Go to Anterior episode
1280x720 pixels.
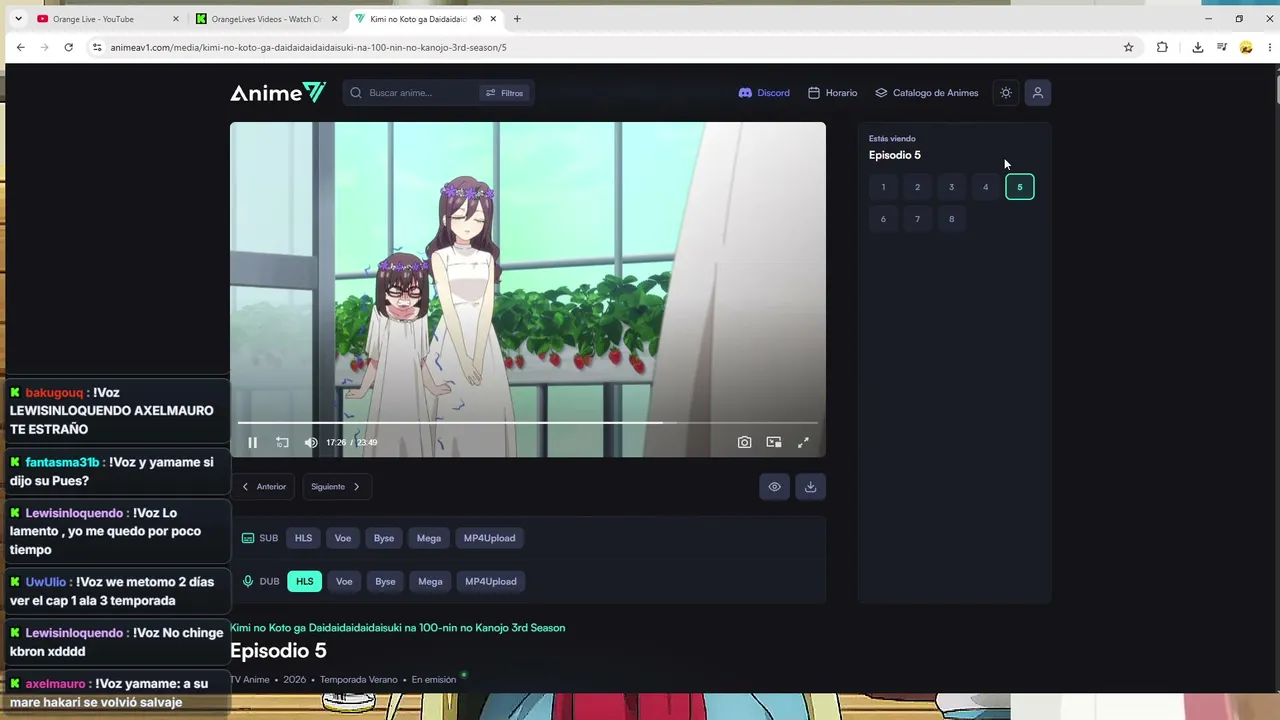264,487
